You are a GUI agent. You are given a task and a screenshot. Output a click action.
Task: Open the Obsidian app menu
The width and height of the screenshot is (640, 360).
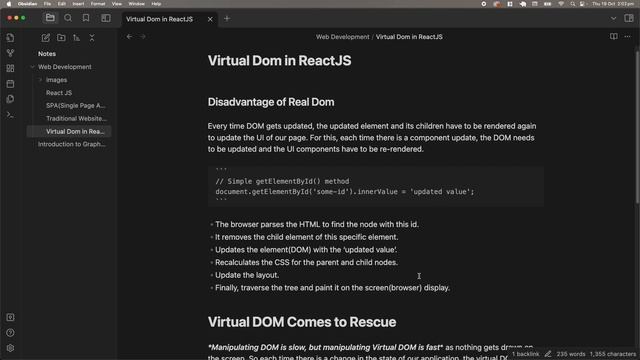pos(27,4)
